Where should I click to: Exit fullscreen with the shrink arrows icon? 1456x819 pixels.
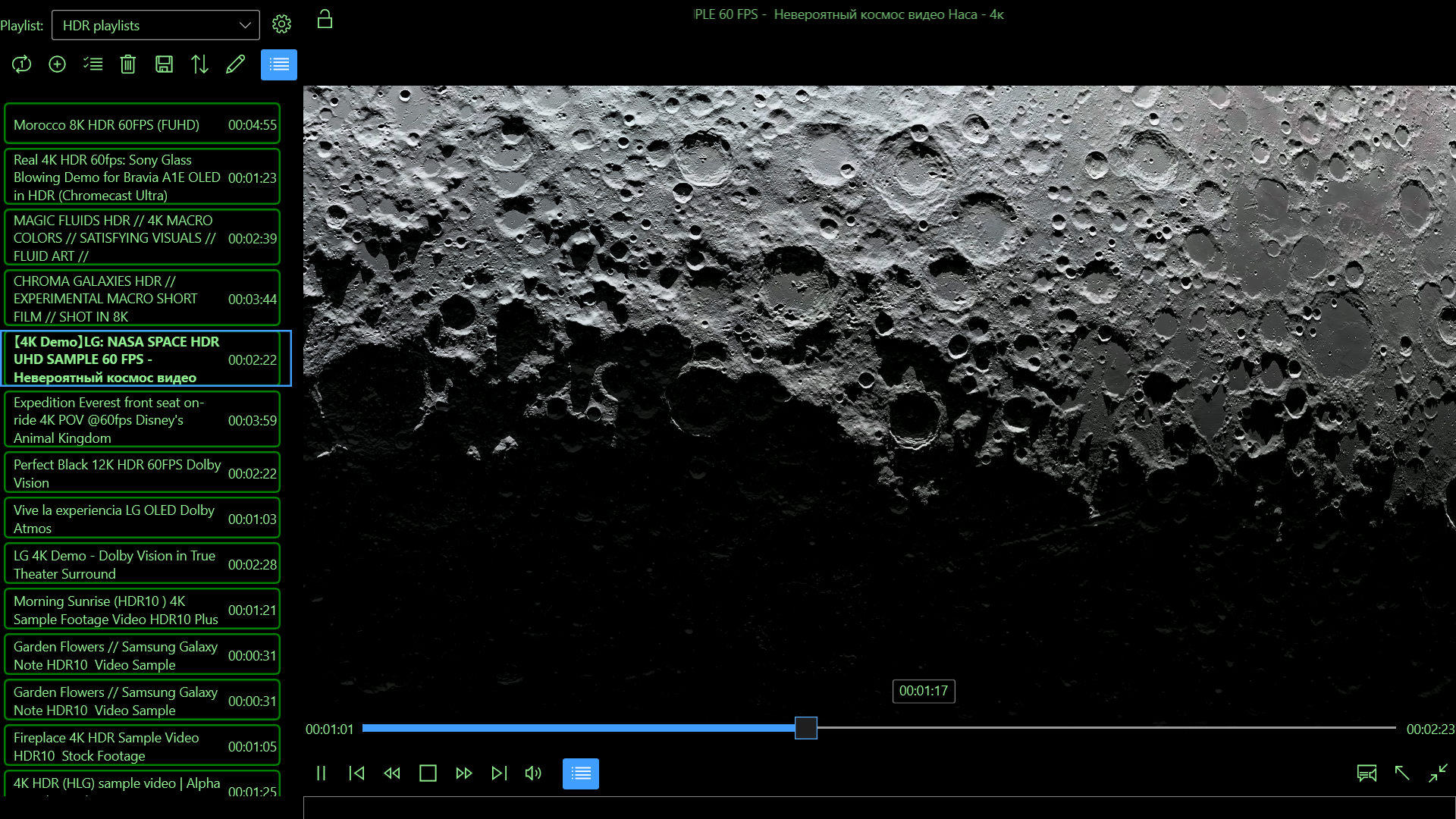coord(1438,773)
